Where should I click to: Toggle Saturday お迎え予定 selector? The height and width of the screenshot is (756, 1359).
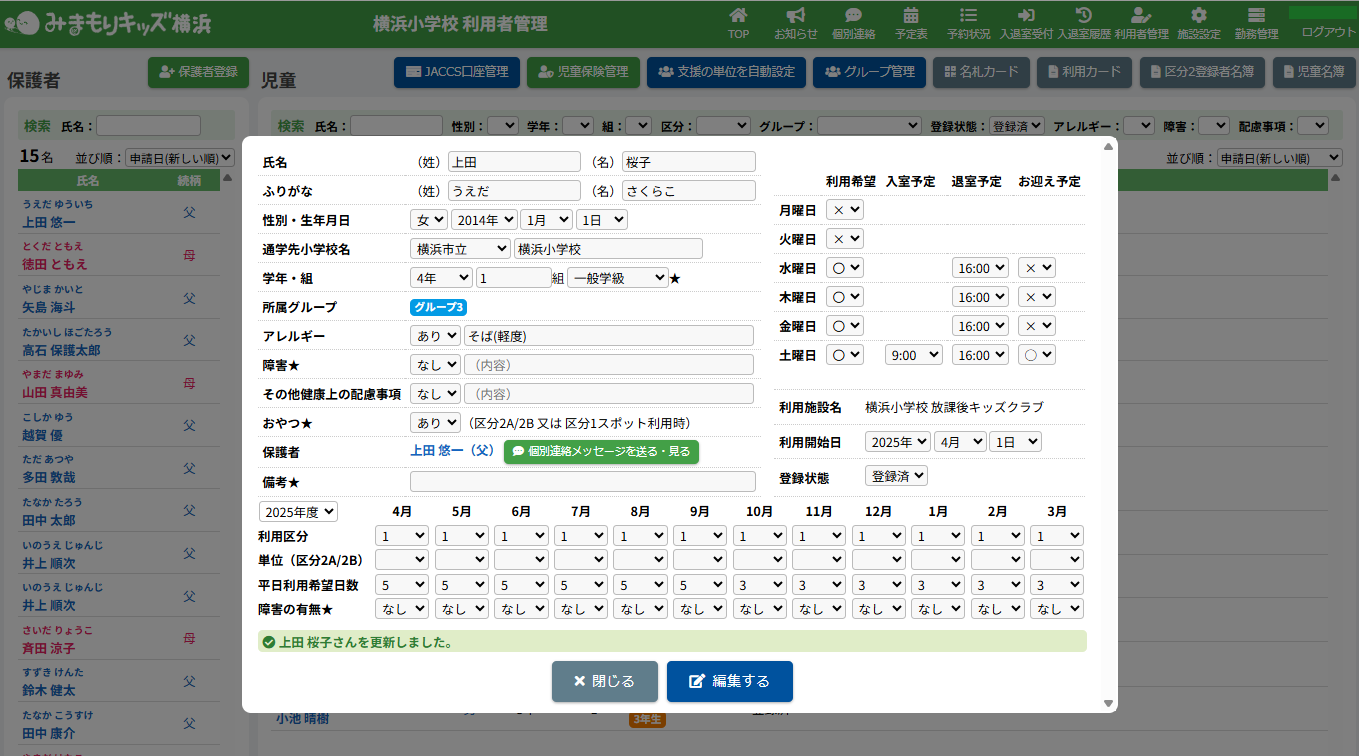[x=1037, y=355]
